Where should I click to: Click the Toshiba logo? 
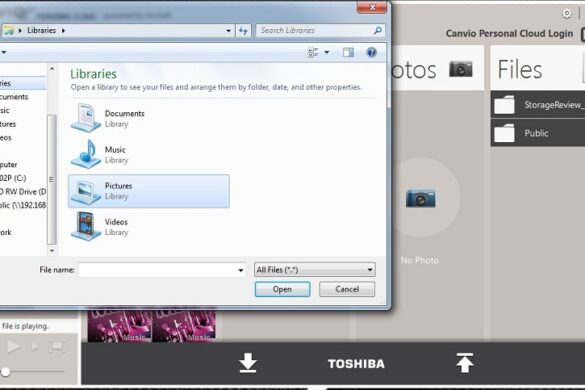click(356, 364)
